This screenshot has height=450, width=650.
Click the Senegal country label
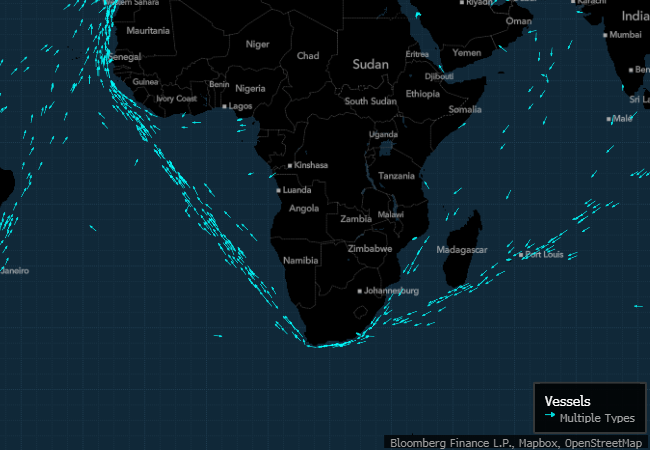tap(126, 57)
